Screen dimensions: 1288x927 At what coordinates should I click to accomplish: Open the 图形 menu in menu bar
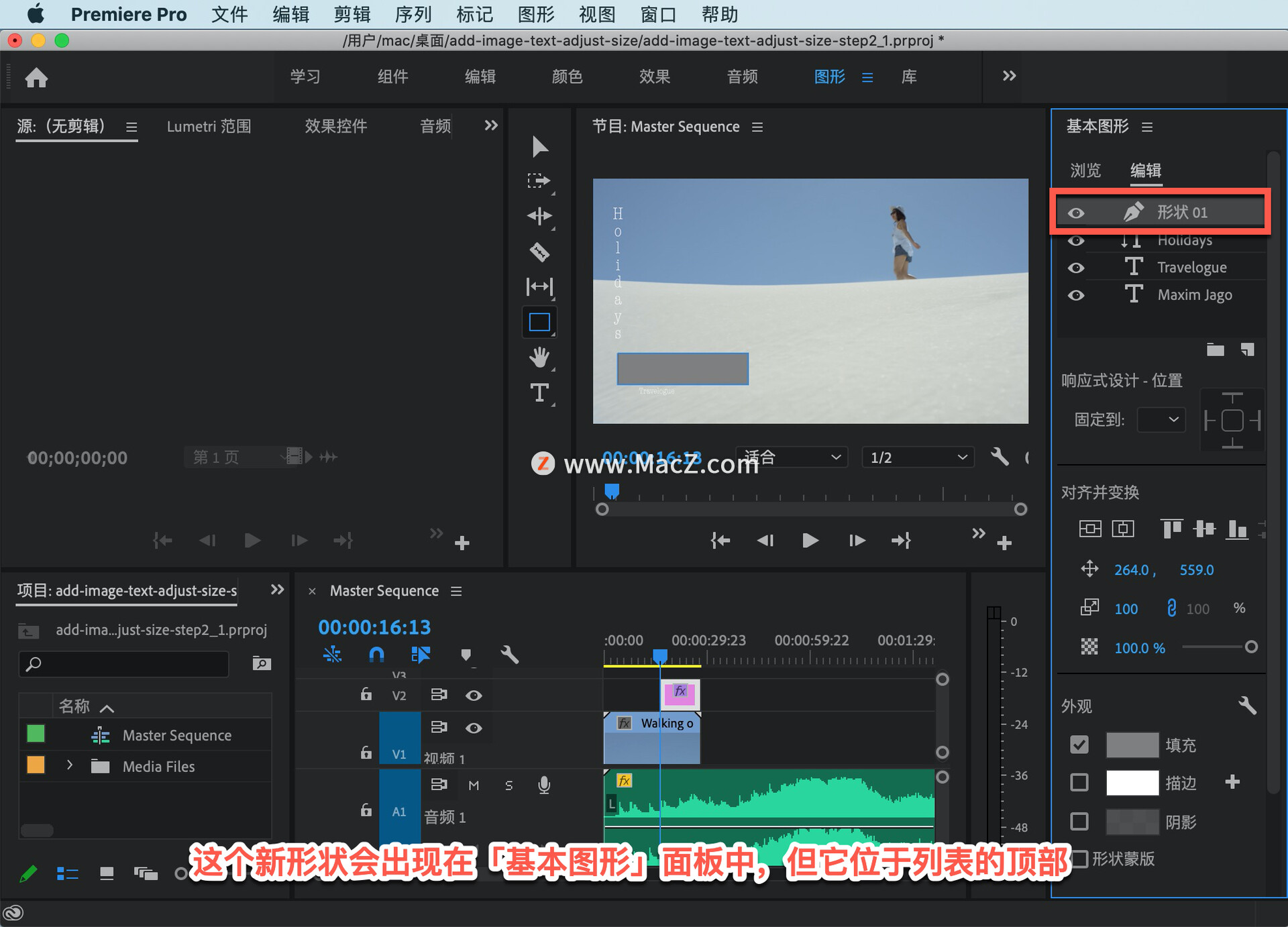click(536, 14)
